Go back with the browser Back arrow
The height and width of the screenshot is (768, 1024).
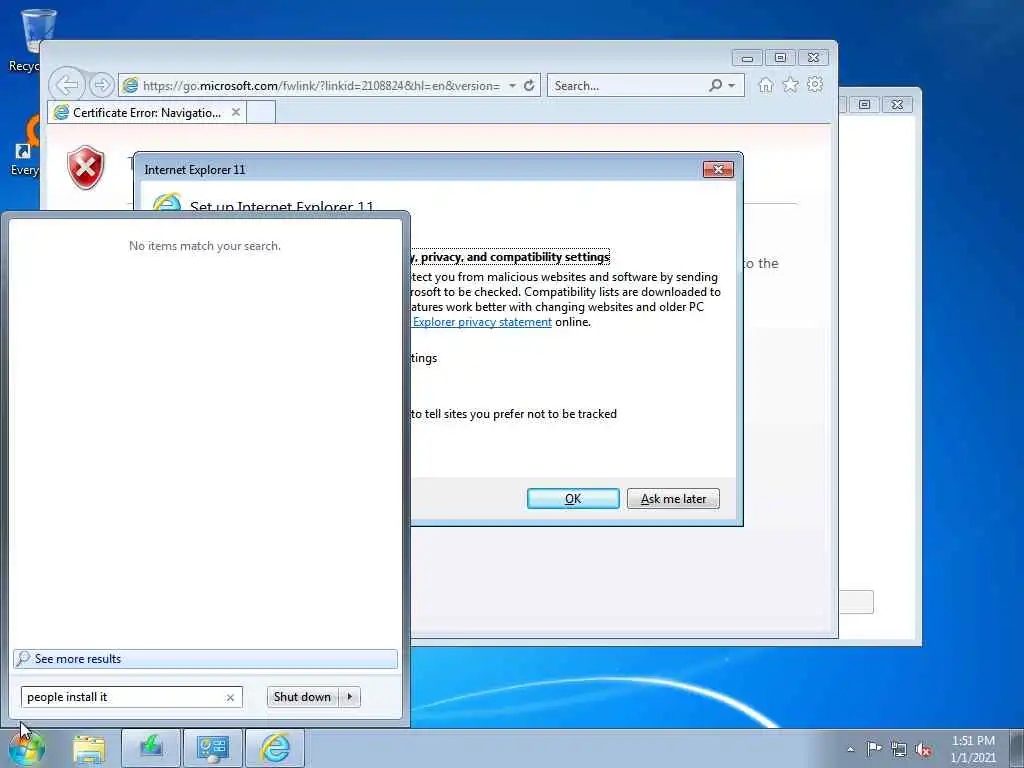tap(67, 85)
